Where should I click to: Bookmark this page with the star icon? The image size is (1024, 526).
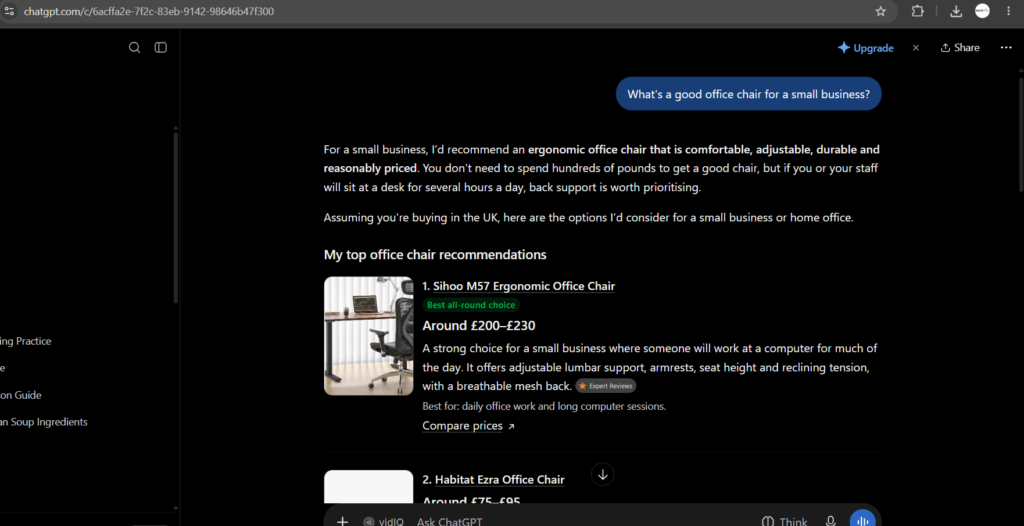880,11
